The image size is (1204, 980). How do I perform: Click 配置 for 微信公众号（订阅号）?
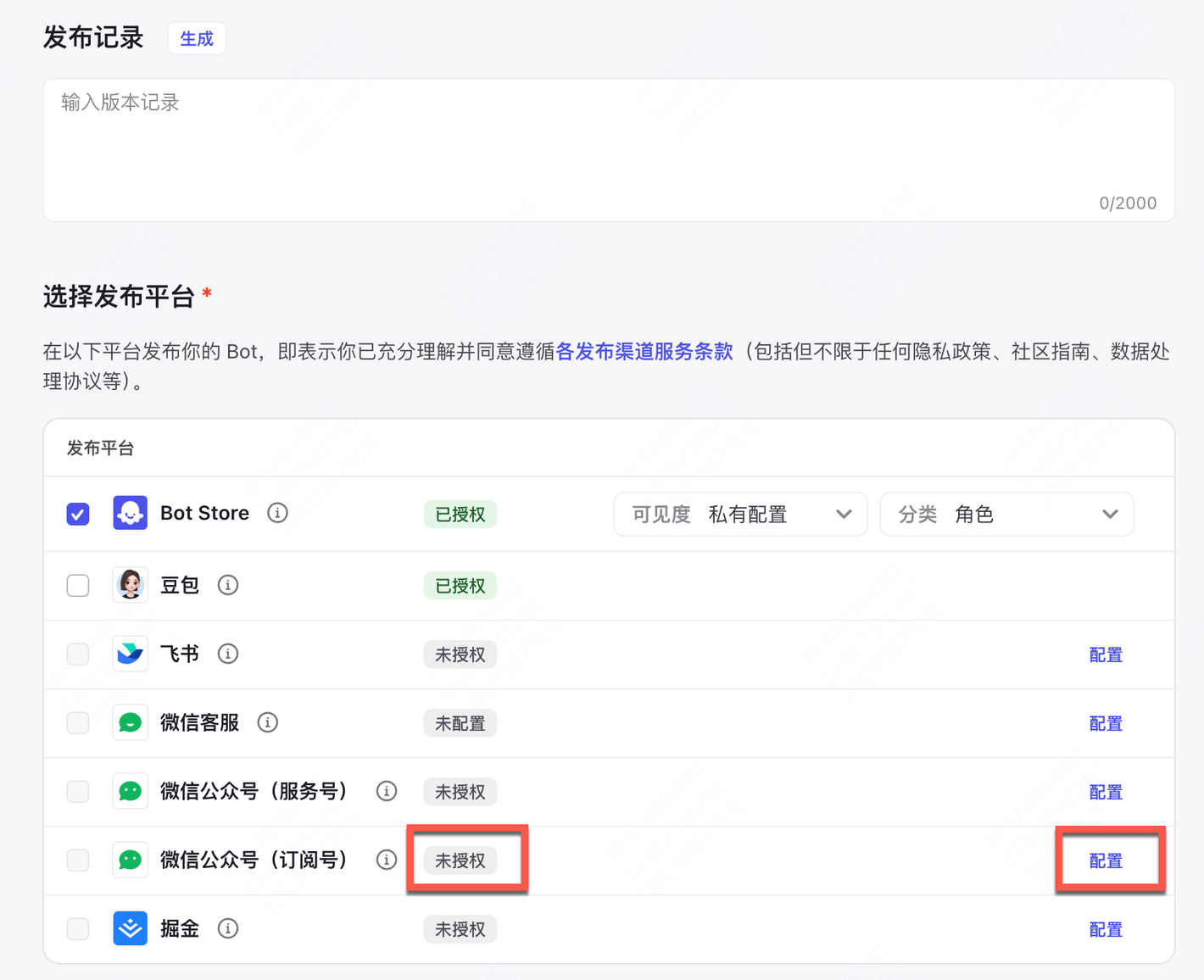coord(1106,860)
